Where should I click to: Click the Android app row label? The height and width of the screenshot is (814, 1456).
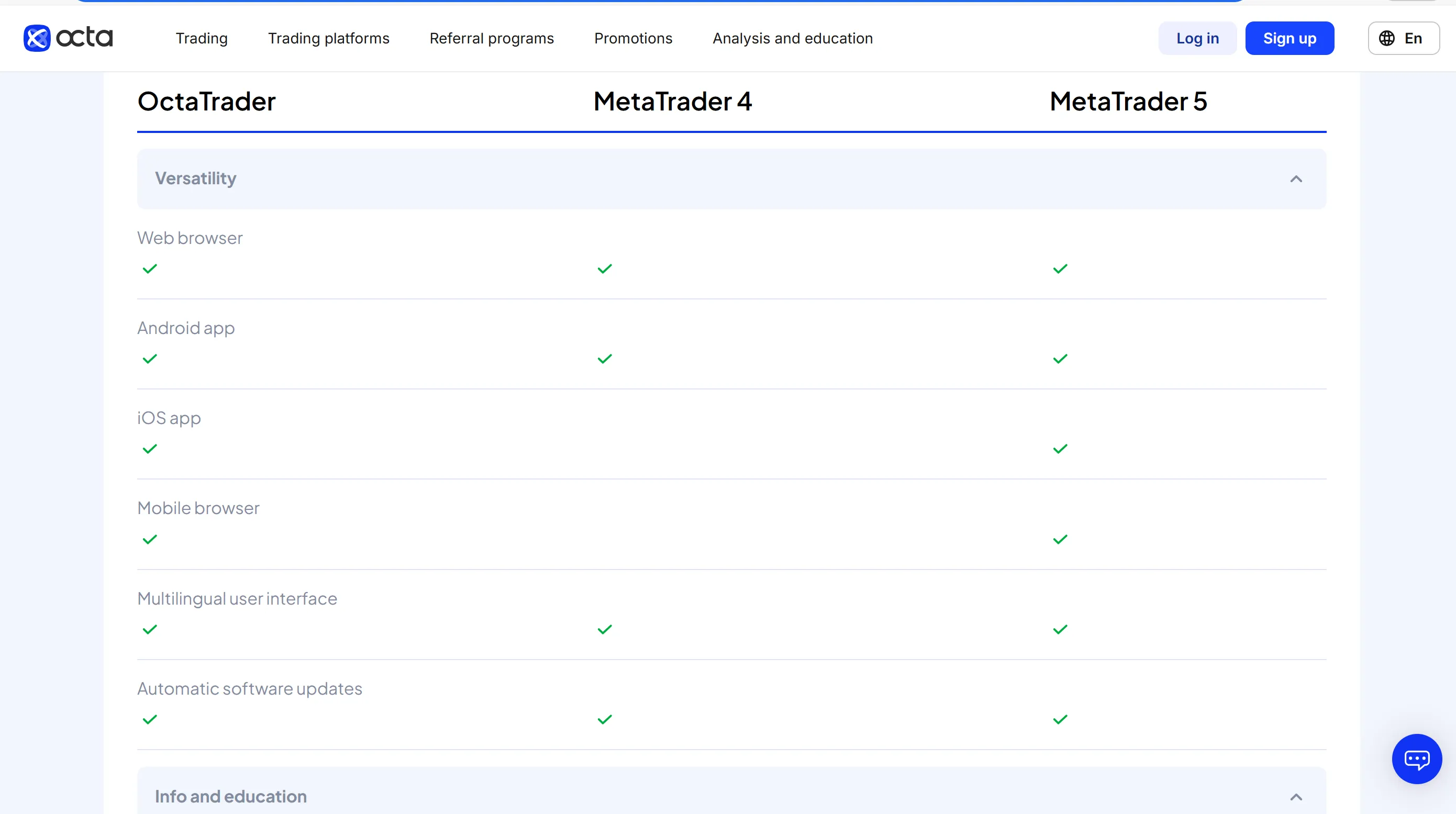(186, 328)
